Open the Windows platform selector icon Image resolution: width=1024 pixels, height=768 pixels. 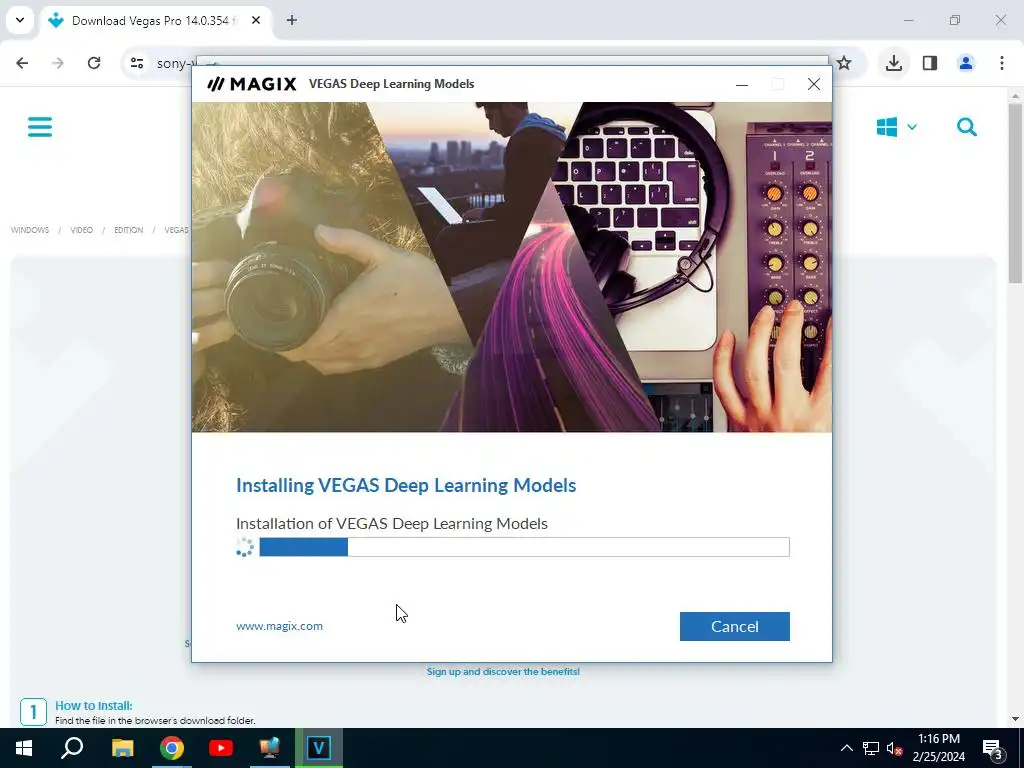tap(886, 127)
